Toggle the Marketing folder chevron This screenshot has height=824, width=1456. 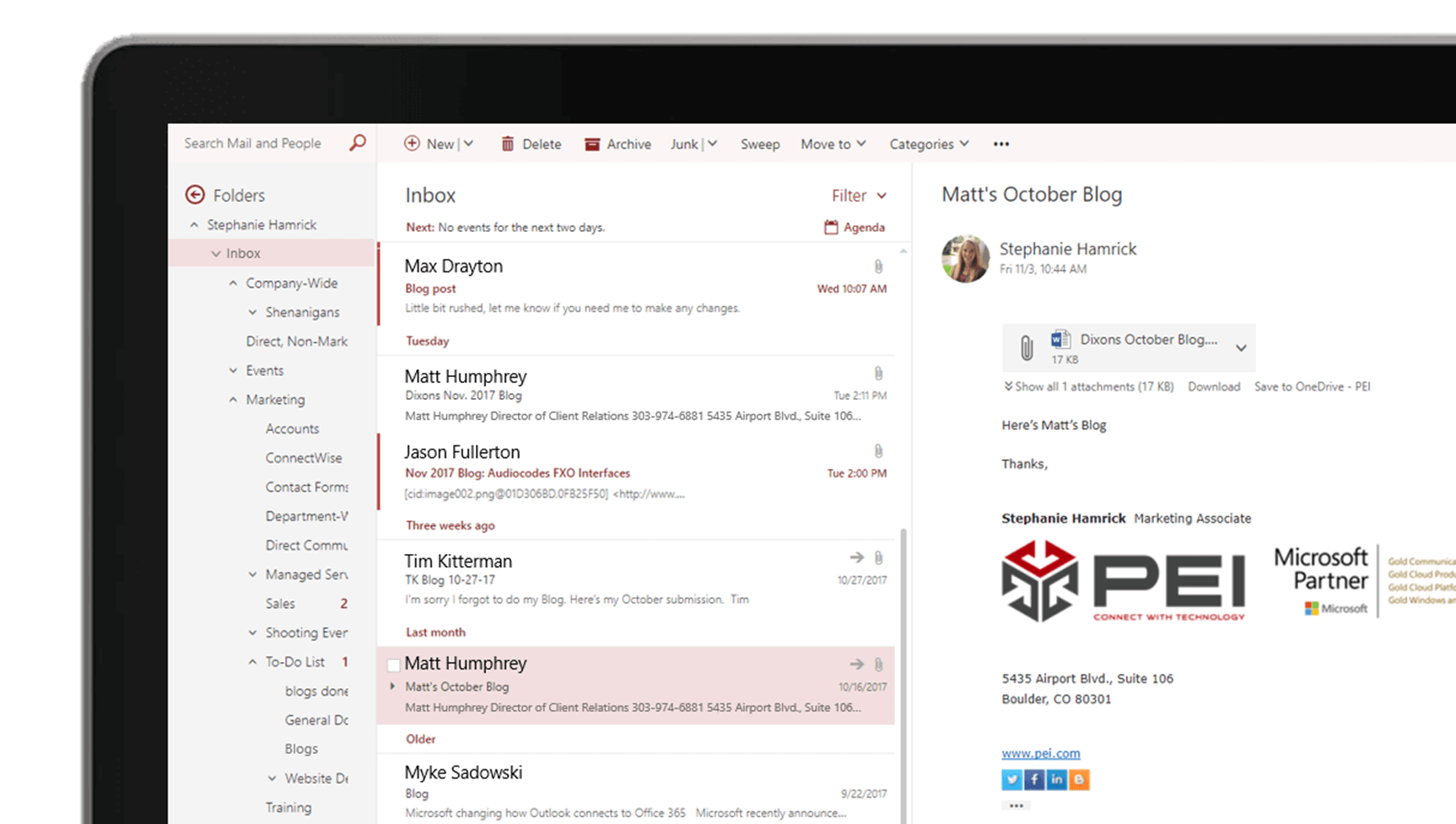(233, 400)
